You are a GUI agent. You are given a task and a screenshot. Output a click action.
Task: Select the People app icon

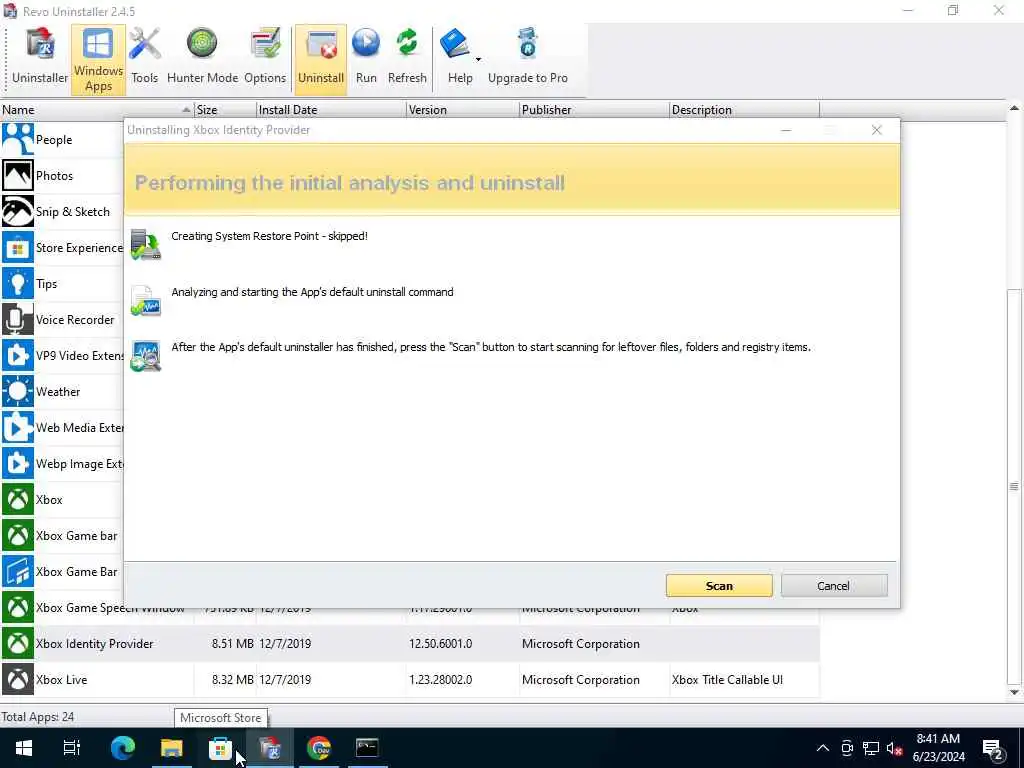18,139
